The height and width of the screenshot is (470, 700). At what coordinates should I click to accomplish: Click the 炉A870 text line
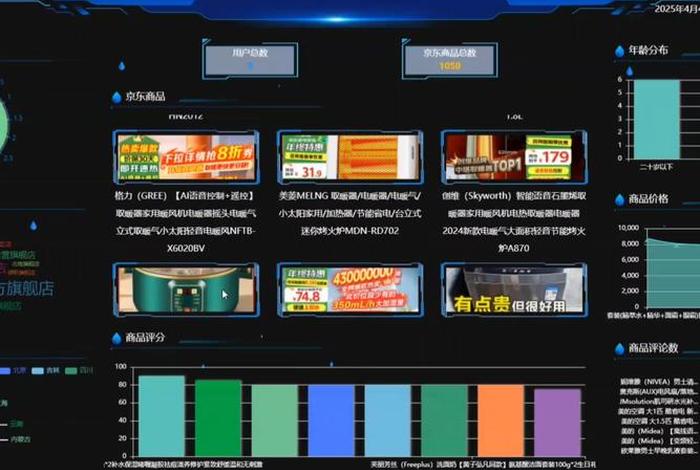(514, 248)
